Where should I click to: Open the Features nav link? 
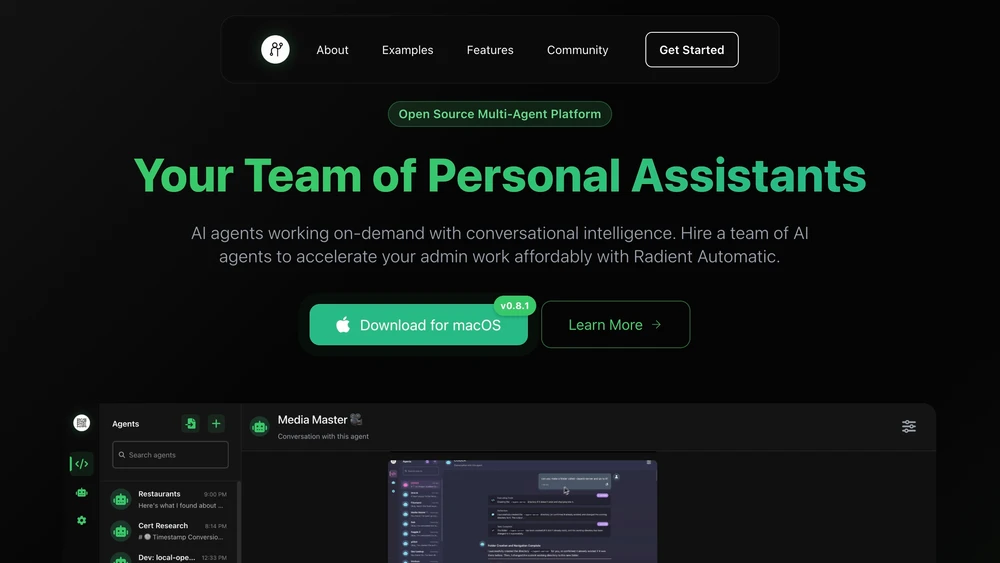[x=490, y=50]
